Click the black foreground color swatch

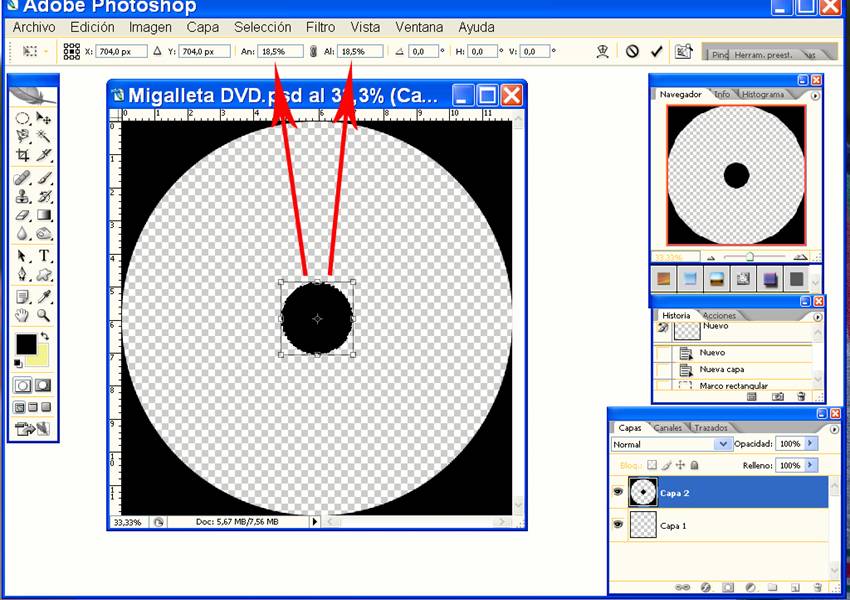[26, 344]
